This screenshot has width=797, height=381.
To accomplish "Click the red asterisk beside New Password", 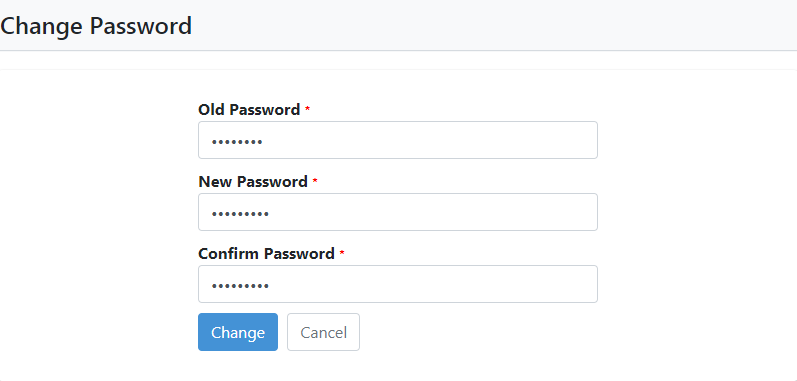I will [x=315, y=180].
